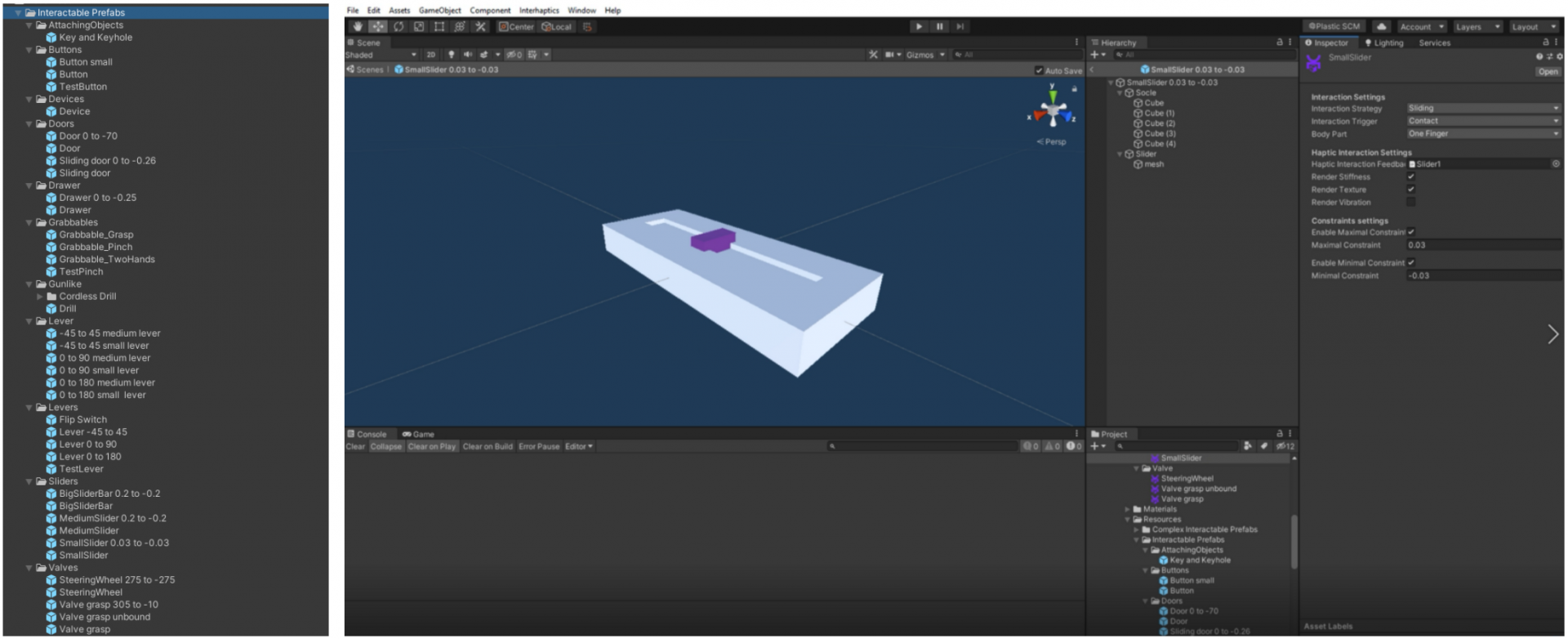This screenshot has height=639, width=1568.
Task: Open the Account dropdown
Action: pyautogui.click(x=1422, y=27)
